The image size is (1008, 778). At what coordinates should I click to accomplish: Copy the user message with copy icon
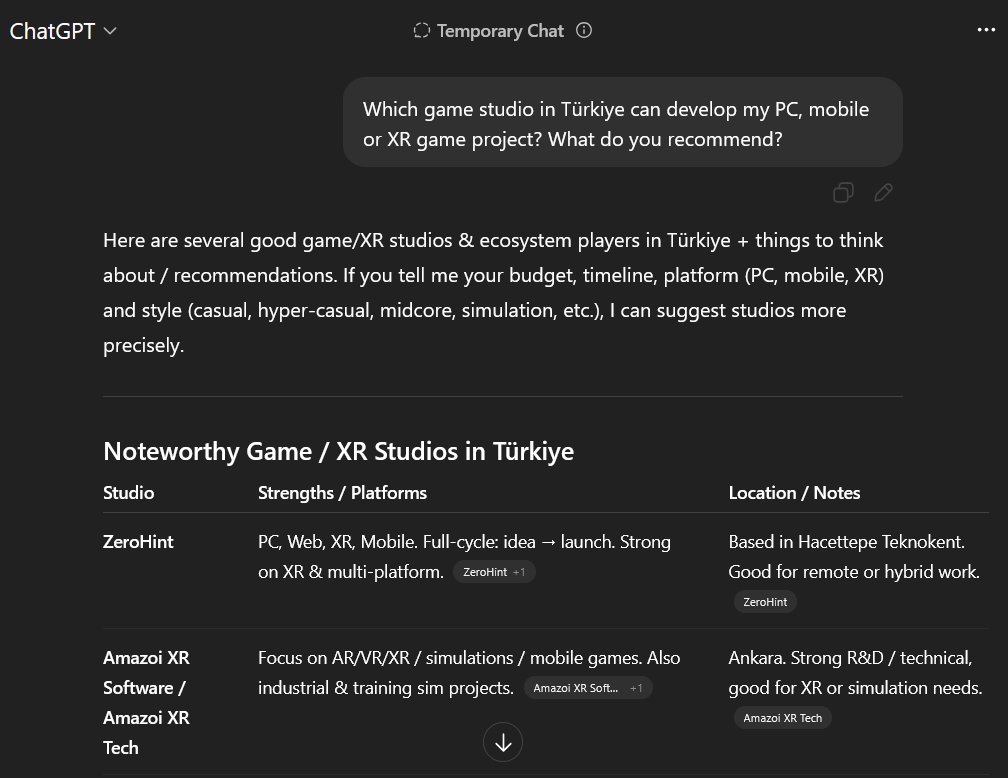click(843, 192)
